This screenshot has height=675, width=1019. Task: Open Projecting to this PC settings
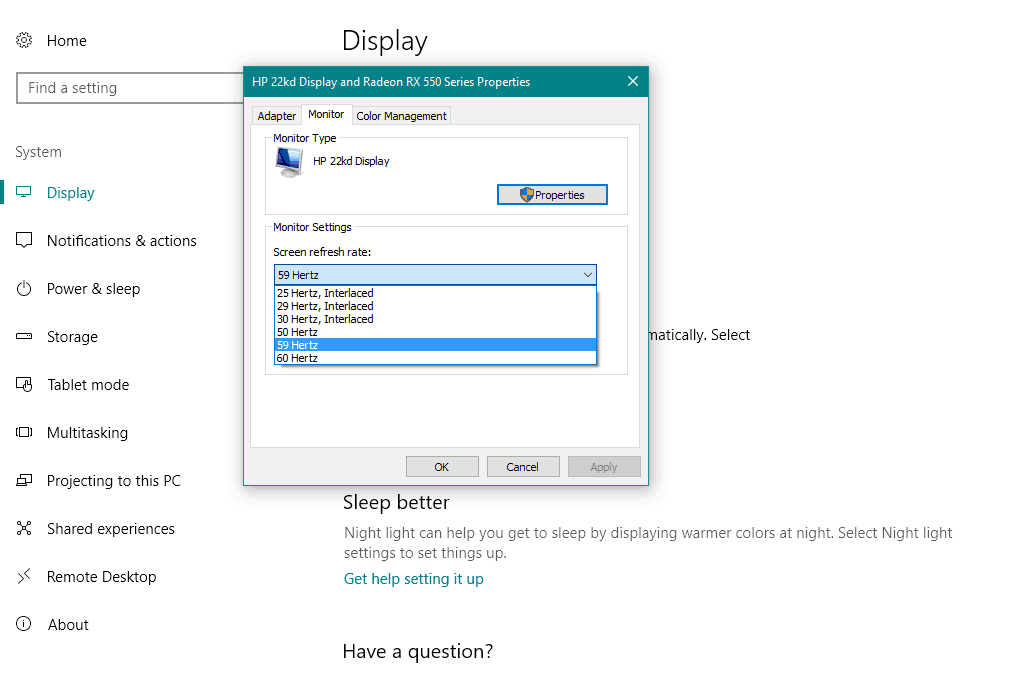point(114,481)
